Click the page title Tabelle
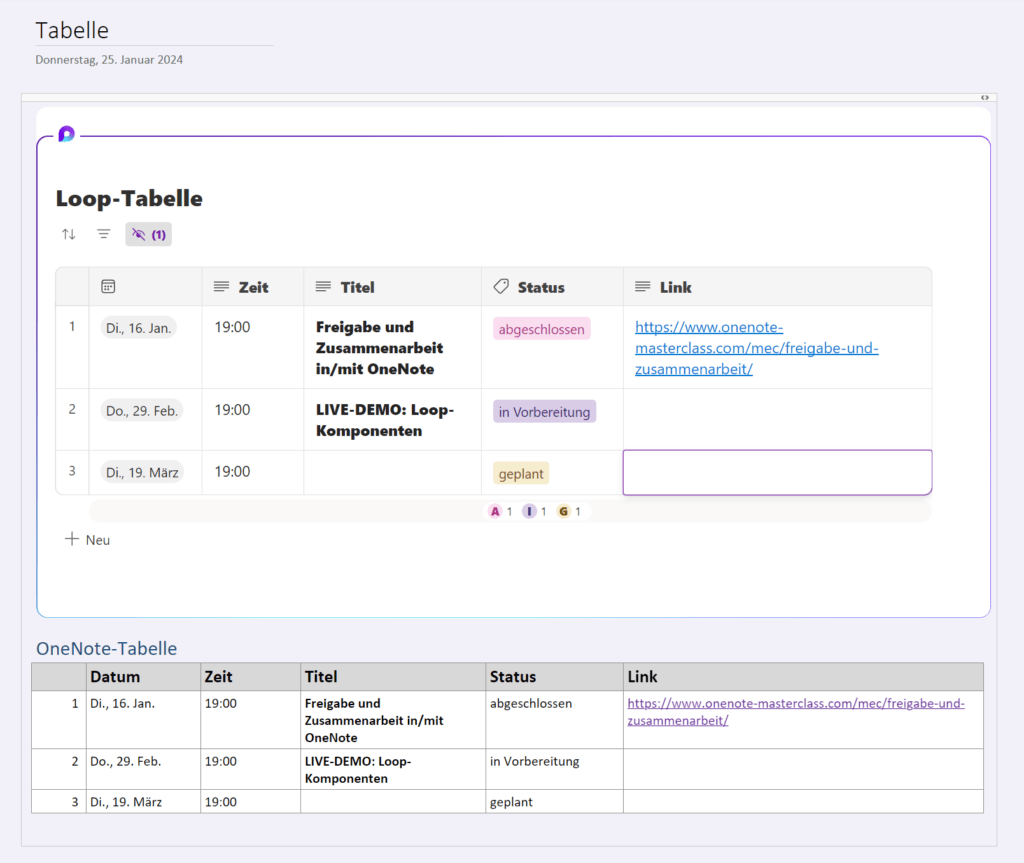Viewport: 1024px width, 863px height. click(72, 30)
